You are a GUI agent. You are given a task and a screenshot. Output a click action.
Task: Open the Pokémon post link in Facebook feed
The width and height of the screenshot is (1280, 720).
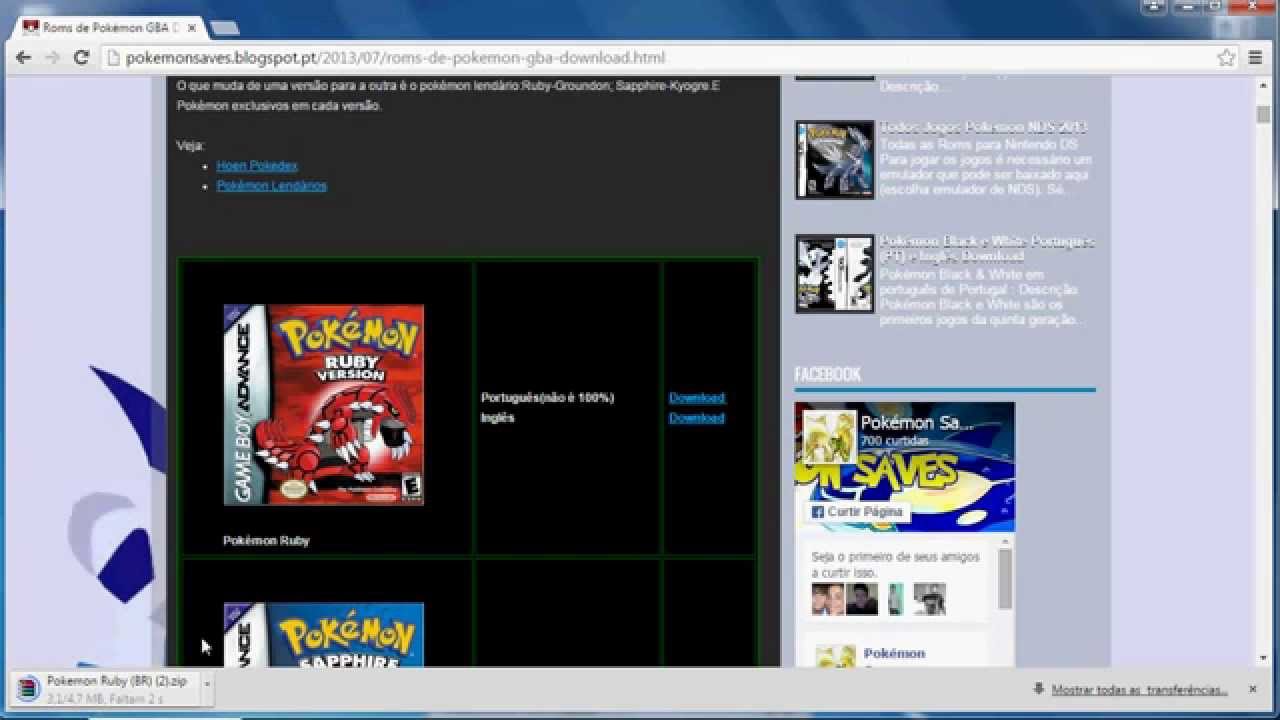pyautogui.click(x=894, y=654)
